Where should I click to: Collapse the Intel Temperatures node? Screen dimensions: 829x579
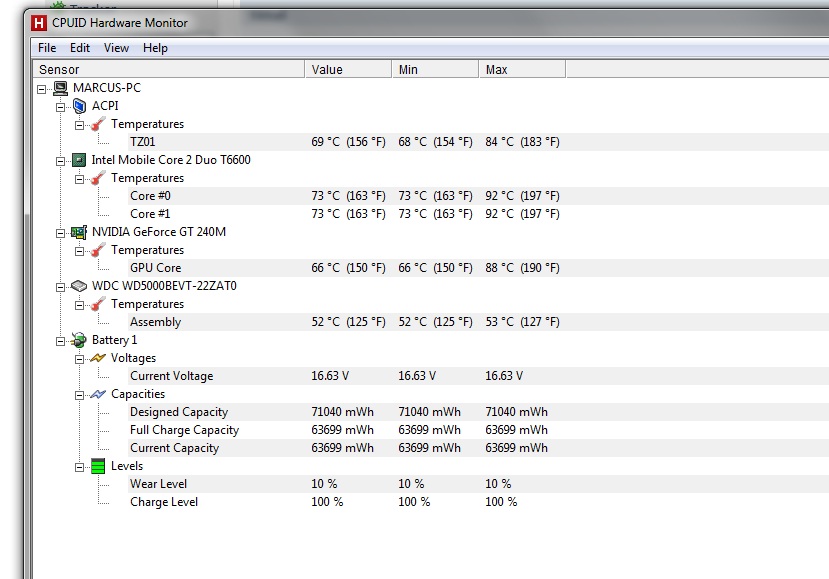[79, 179]
